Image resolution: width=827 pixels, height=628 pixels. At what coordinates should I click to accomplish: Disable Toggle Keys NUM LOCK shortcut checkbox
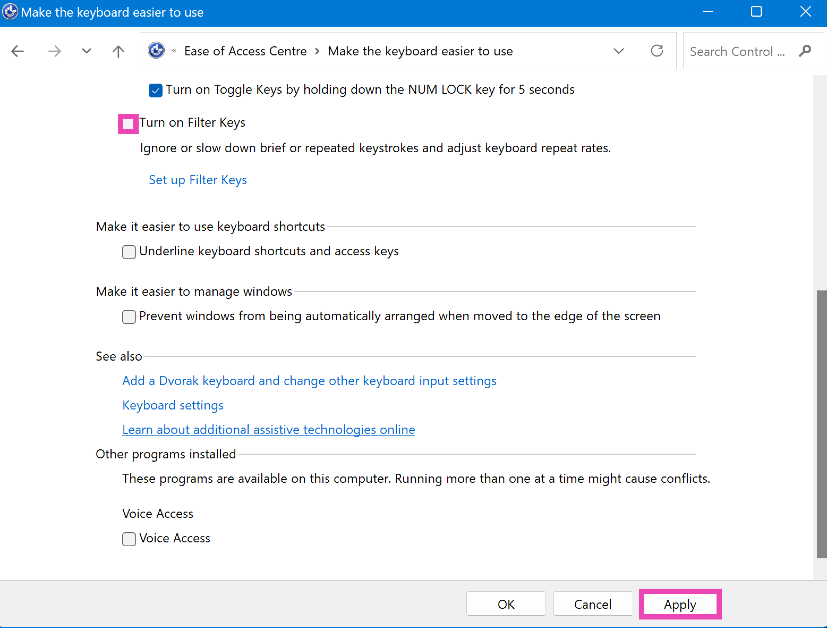155,90
